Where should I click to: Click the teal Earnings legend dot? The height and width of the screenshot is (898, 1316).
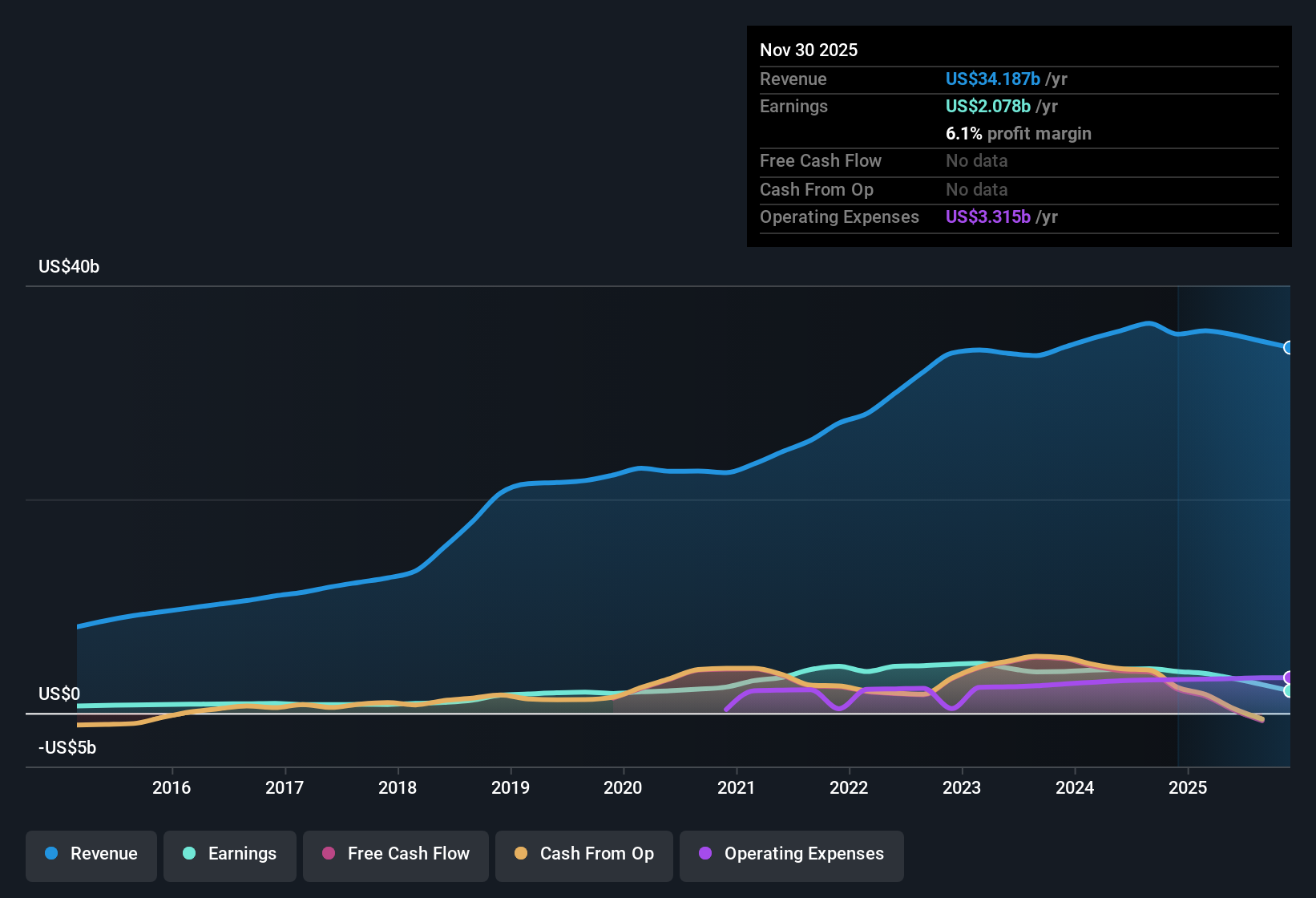click(x=189, y=854)
